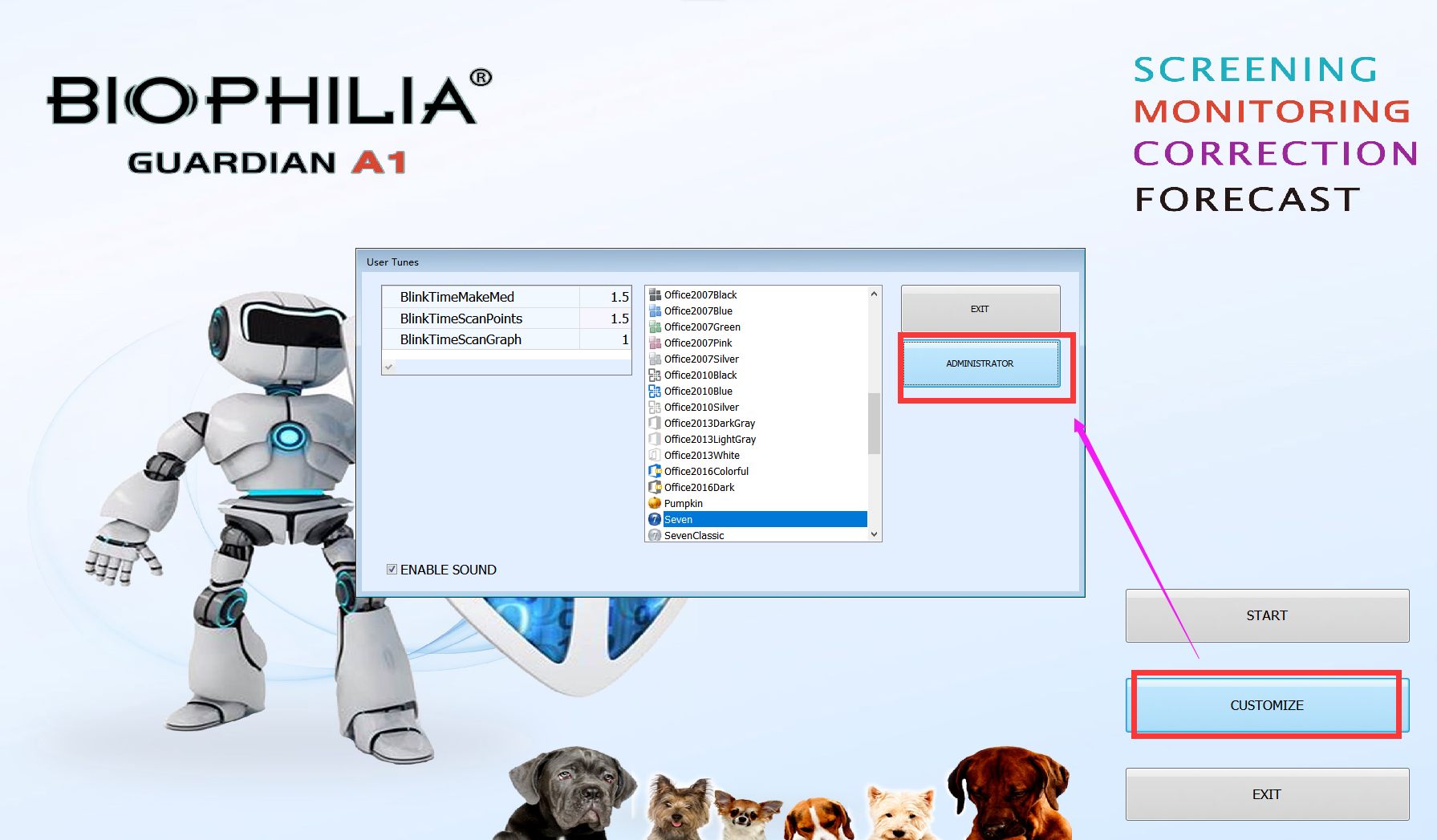Screen dimensions: 1437x840
Task: Pick the Office2007Pink skin icon
Action: [655, 343]
